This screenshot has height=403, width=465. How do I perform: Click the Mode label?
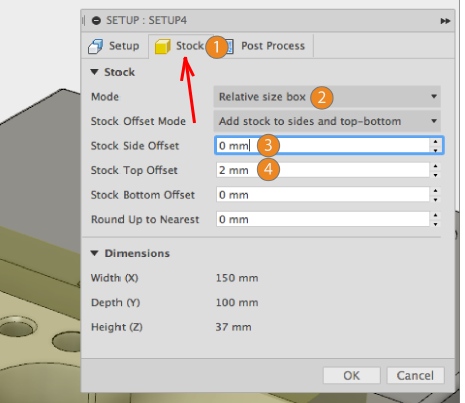[105, 97]
